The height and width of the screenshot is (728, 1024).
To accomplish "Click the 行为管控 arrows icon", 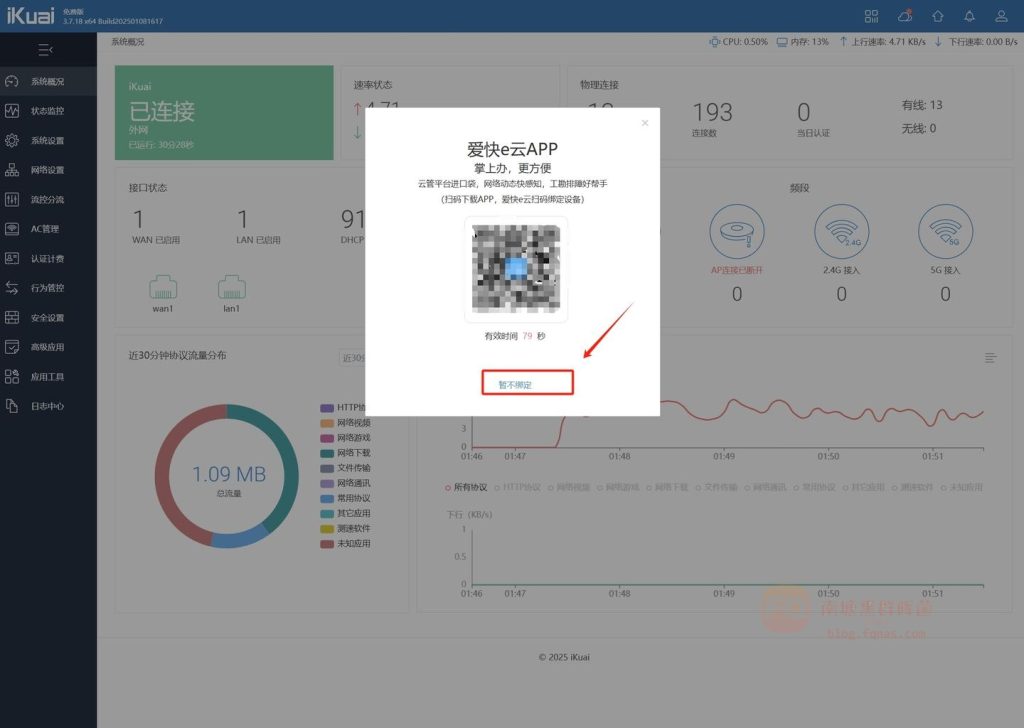I will (x=13, y=288).
